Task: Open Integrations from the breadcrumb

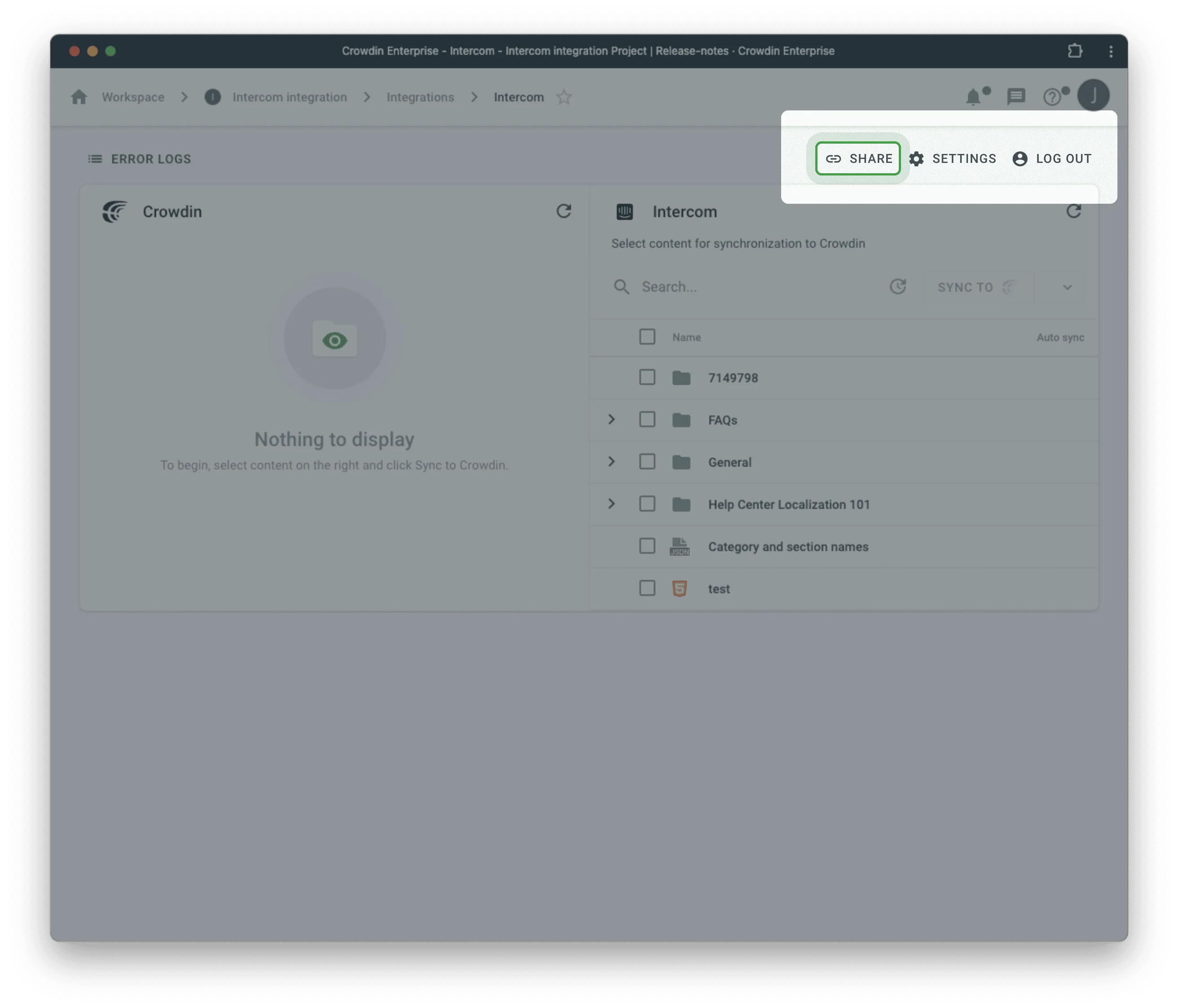Action: point(421,96)
